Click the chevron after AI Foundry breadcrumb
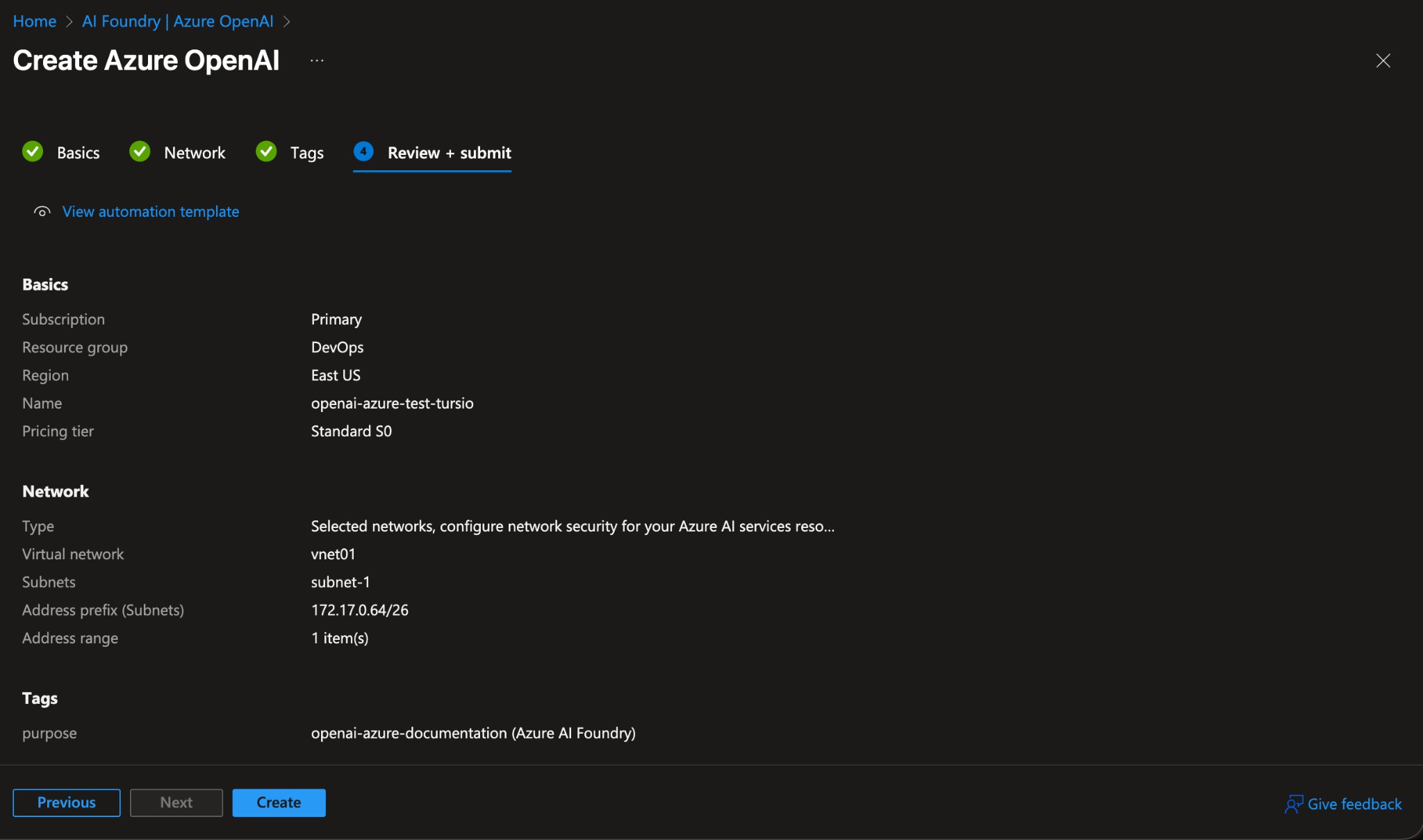 (286, 22)
